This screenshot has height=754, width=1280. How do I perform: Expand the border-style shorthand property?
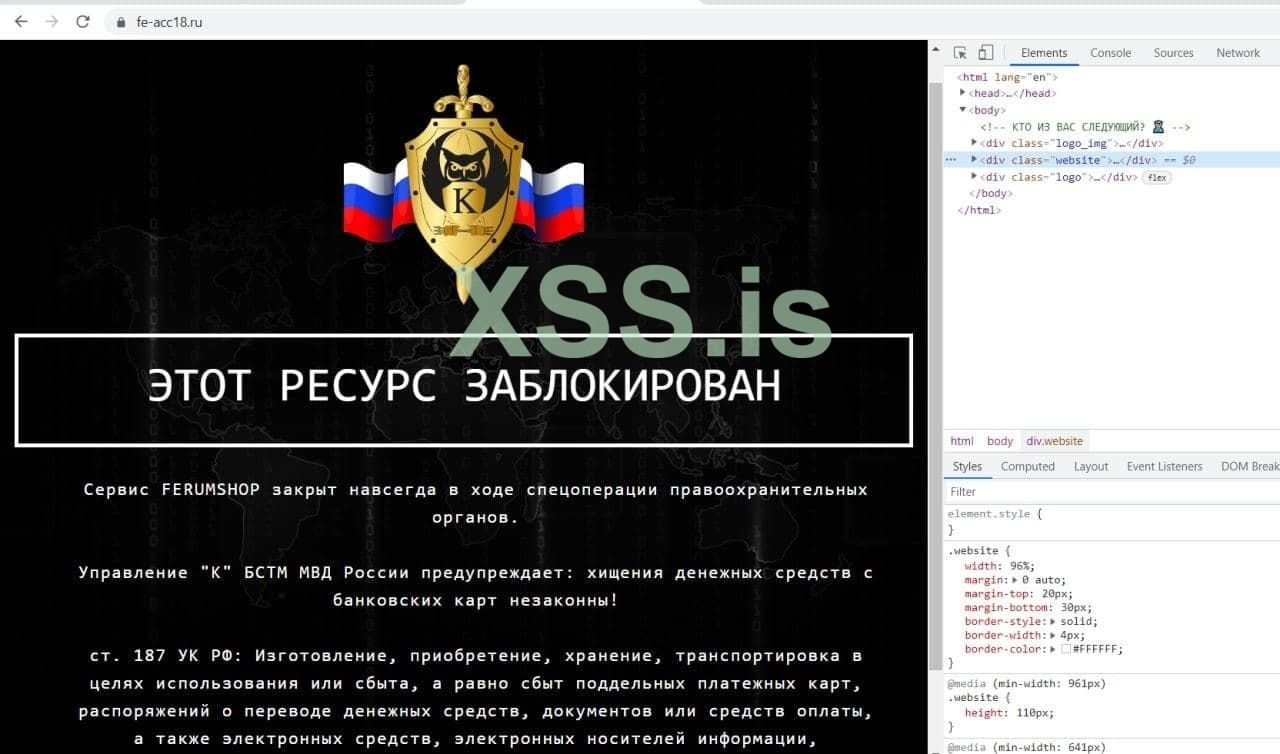pos(1054,622)
